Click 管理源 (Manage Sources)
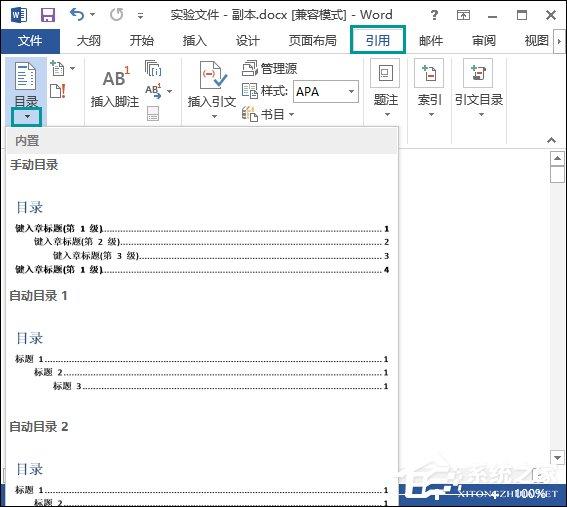 pyautogui.click(x=269, y=68)
